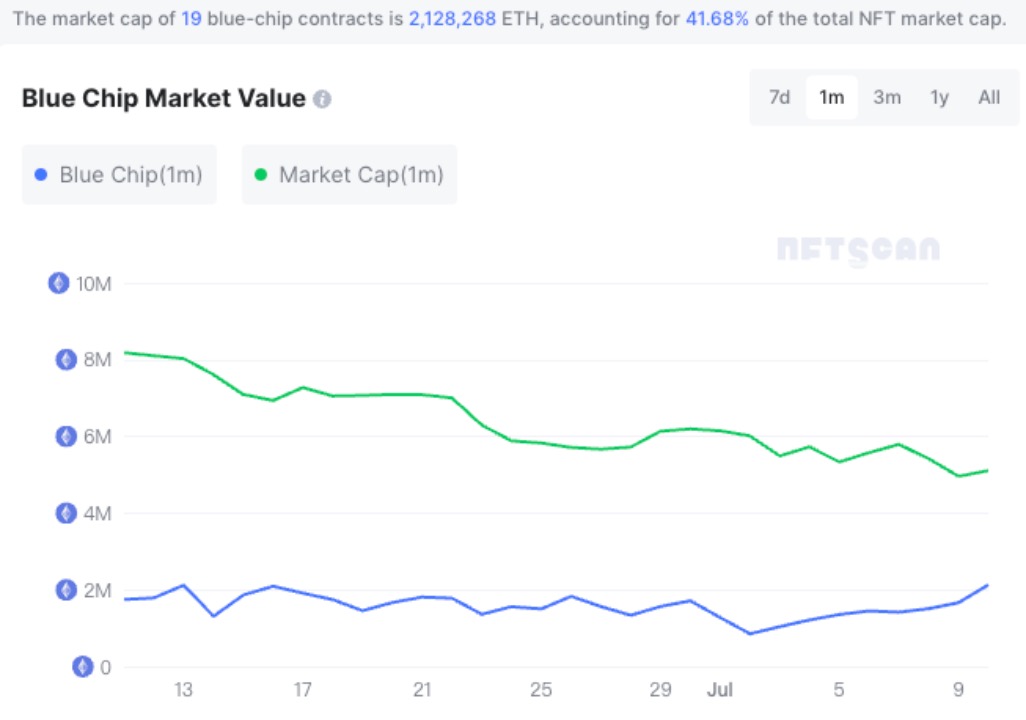This screenshot has height=720, width=1026.
Task: Click the NFTScan watermark logo
Action: (858, 250)
